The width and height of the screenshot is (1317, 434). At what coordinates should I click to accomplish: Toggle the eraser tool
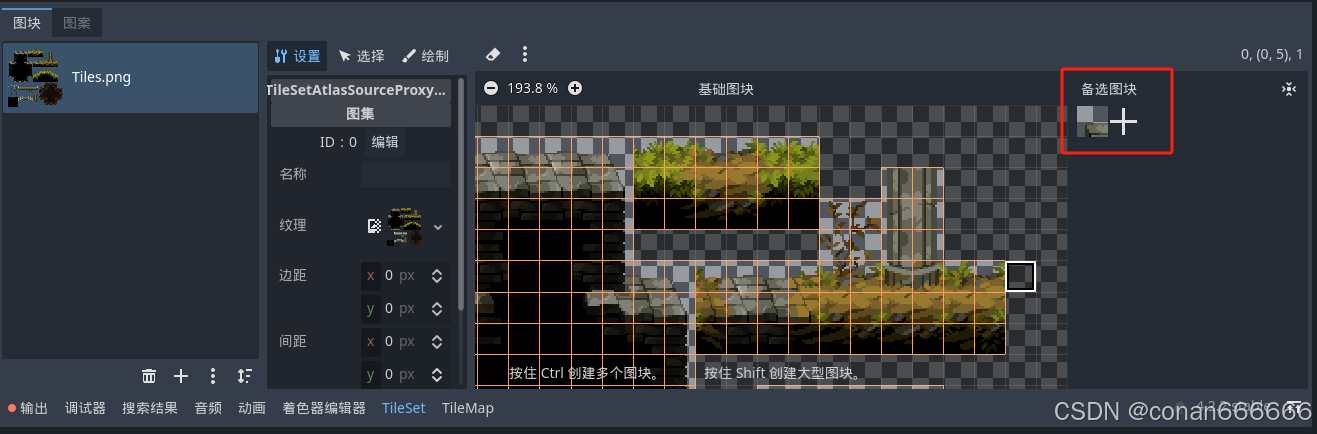pyautogui.click(x=492, y=55)
